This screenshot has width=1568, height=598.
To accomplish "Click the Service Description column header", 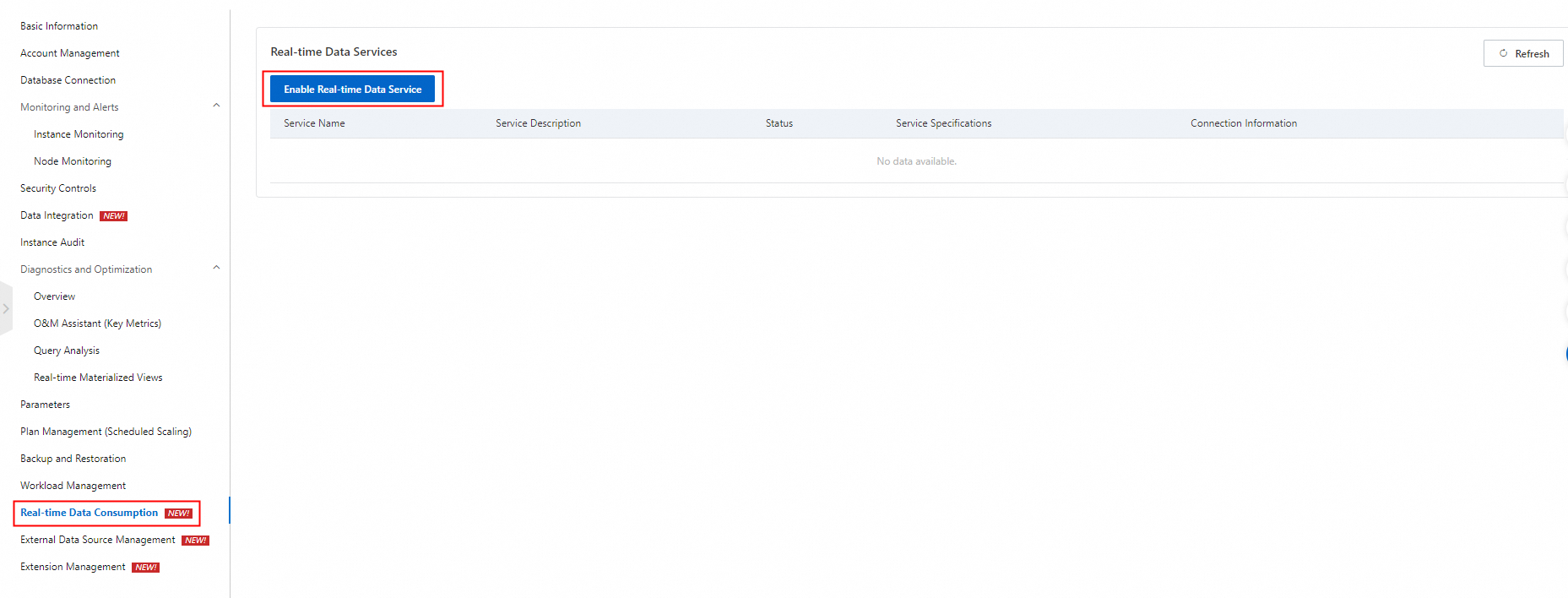I will pos(538,123).
